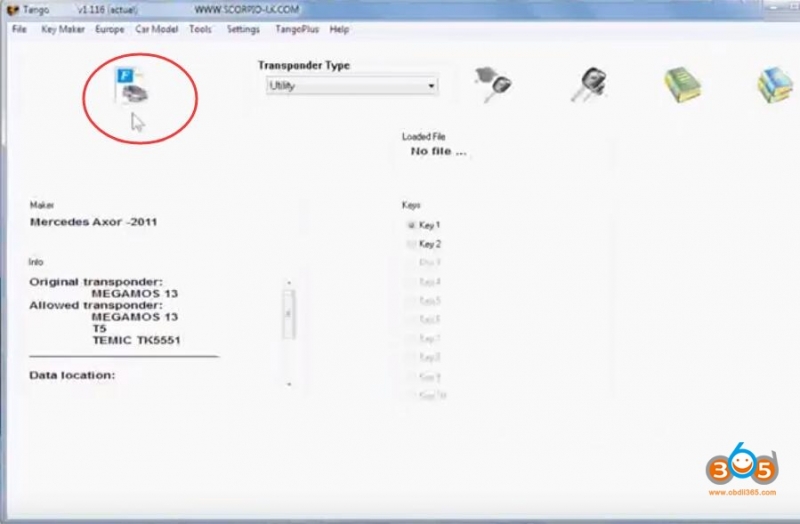This screenshot has width=800, height=524.
Task: Open the Settings menu
Action: pos(243,29)
